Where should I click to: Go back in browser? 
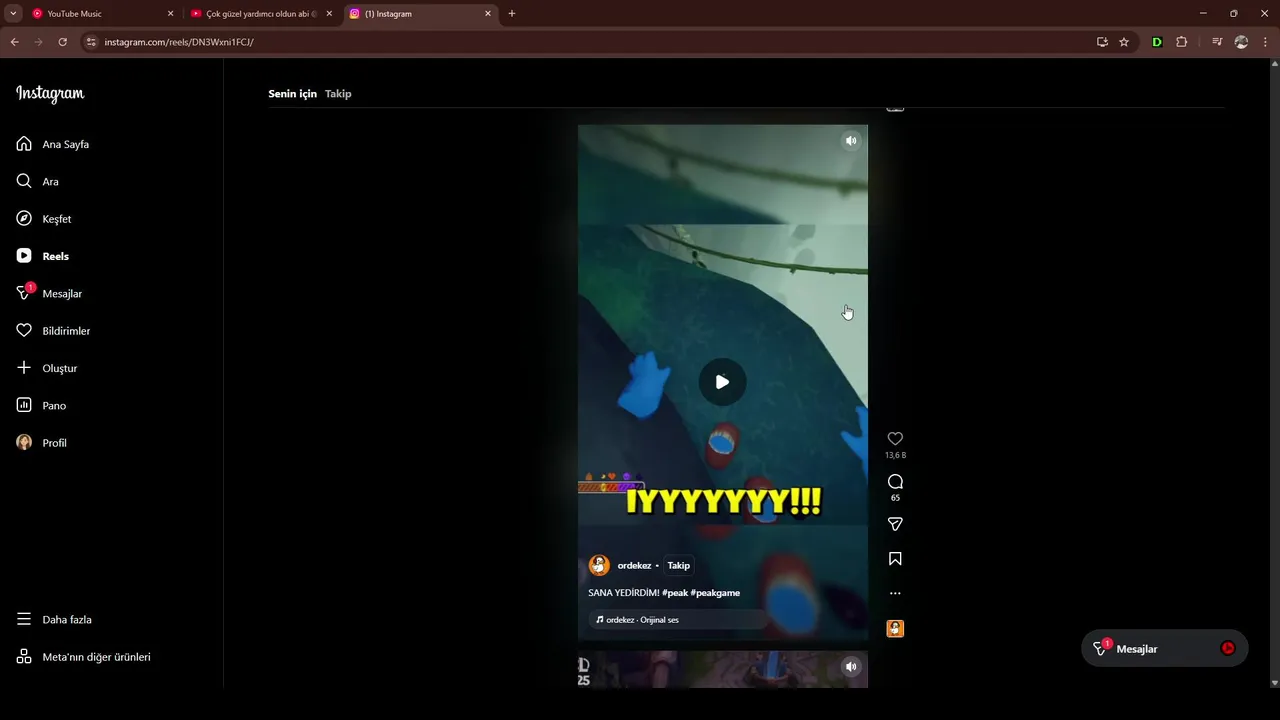[x=15, y=42]
